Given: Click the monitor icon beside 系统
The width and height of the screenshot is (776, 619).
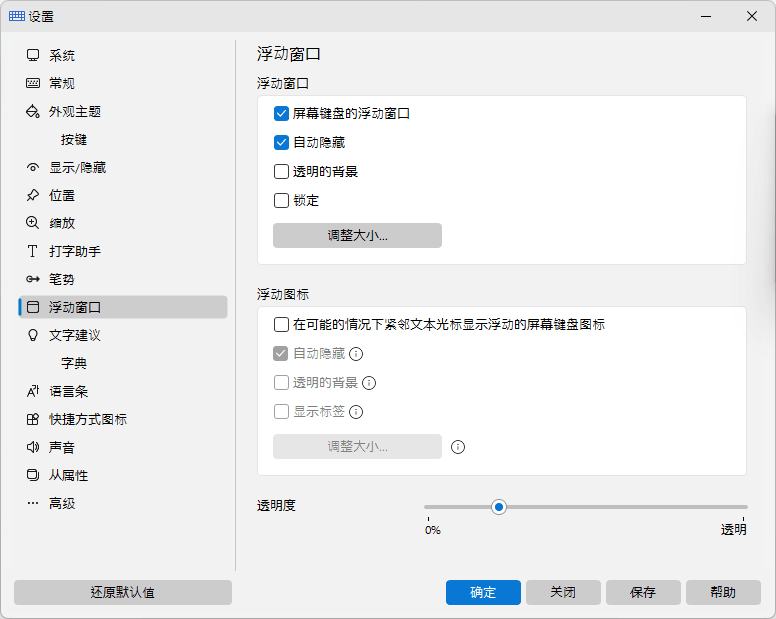Looking at the screenshot, I should point(33,55).
